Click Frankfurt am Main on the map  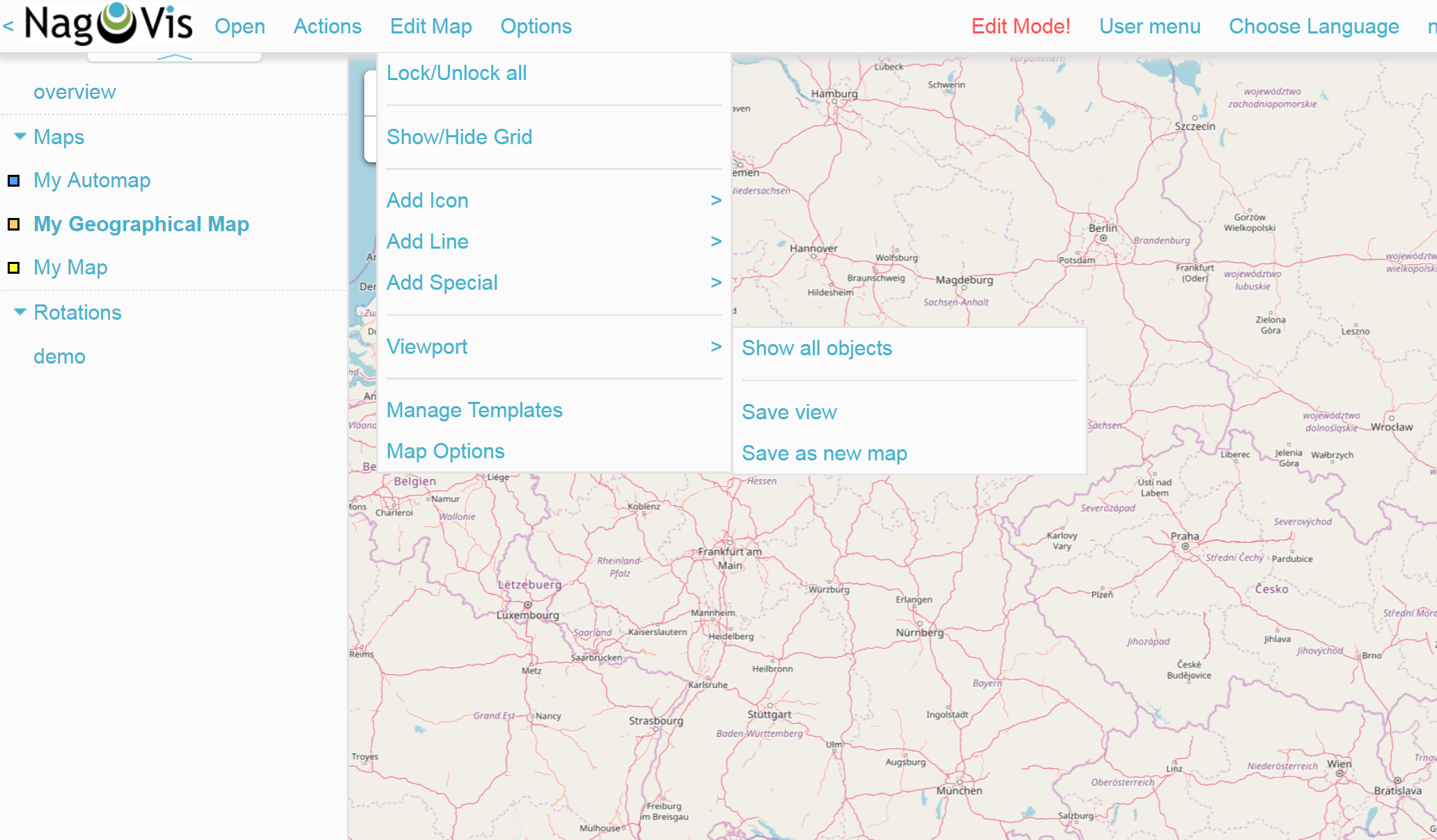pyautogui.click(x=730, y=559)
